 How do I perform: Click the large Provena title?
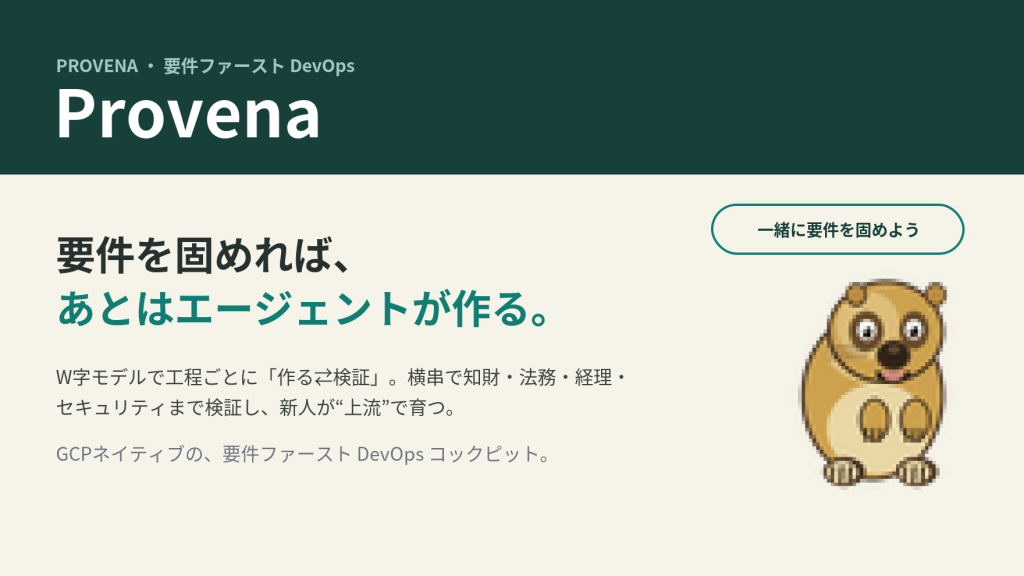coord(188,114)
